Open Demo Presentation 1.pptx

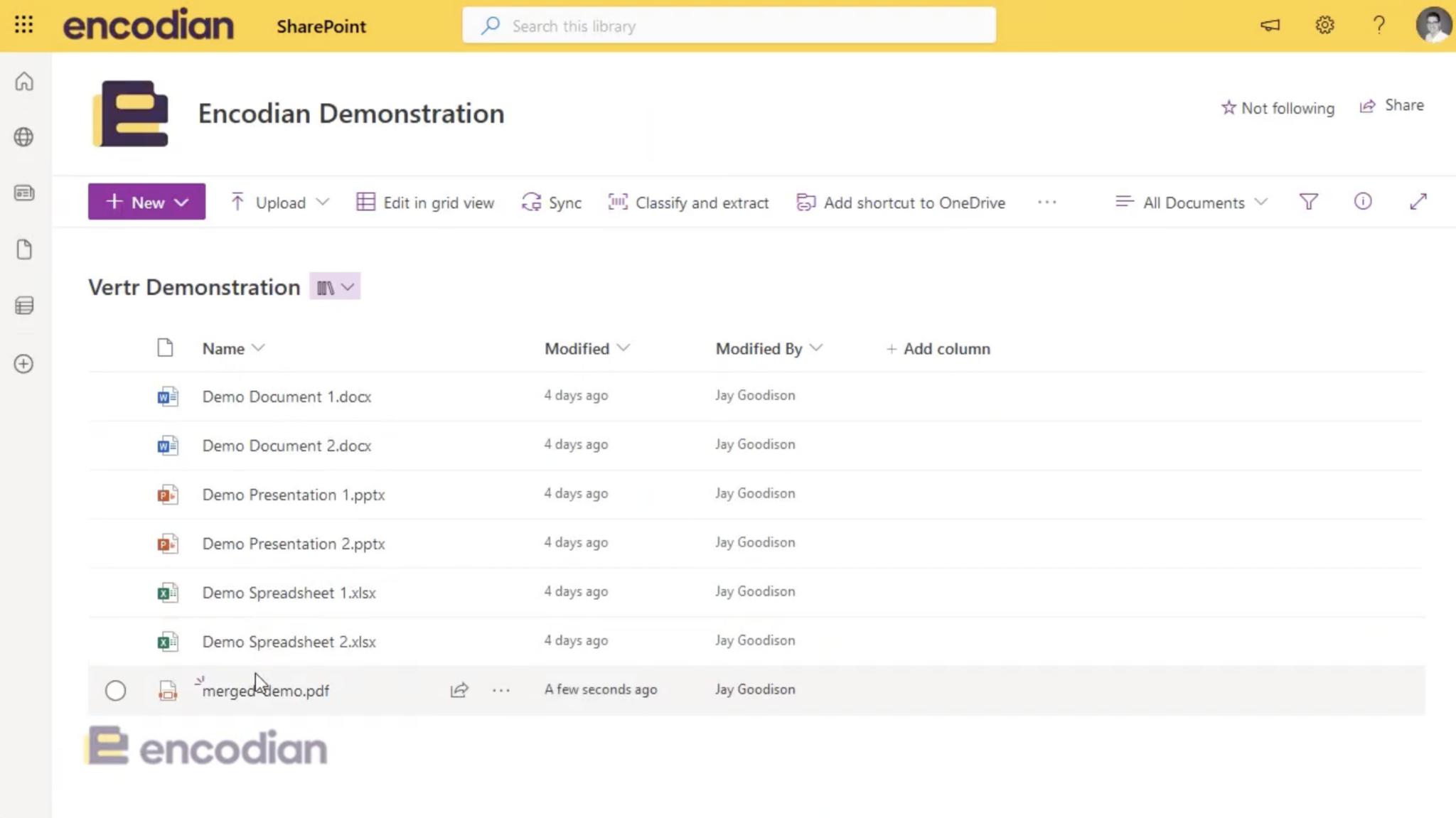point(294,495)
